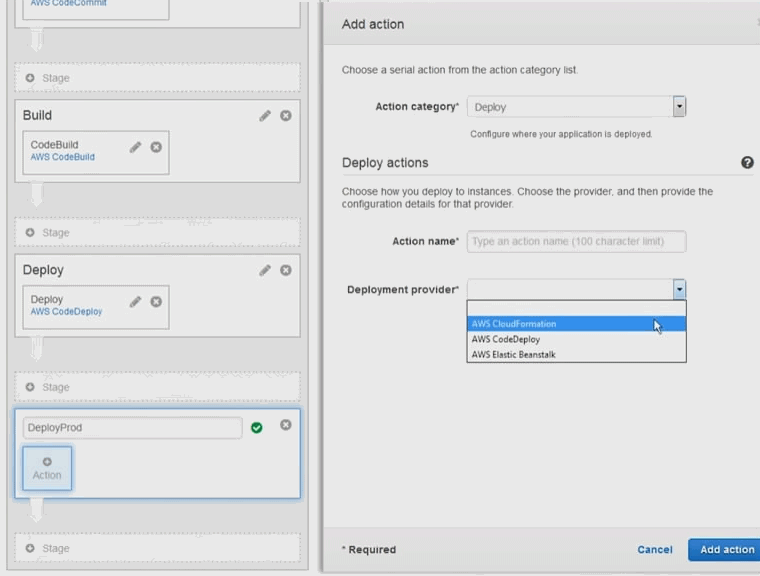Edit the AWS CodeDeploy action

(135, 302)
